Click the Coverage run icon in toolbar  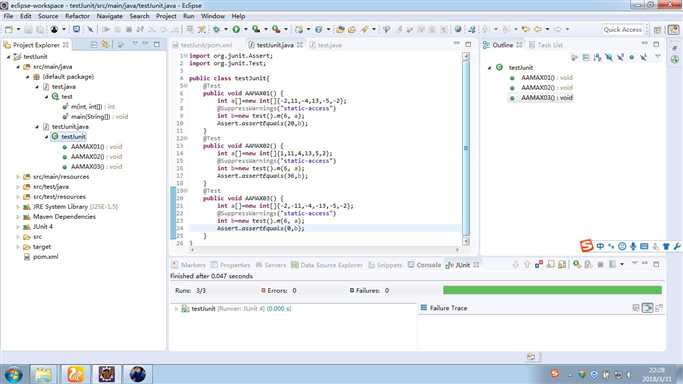(x=256, y=29)
